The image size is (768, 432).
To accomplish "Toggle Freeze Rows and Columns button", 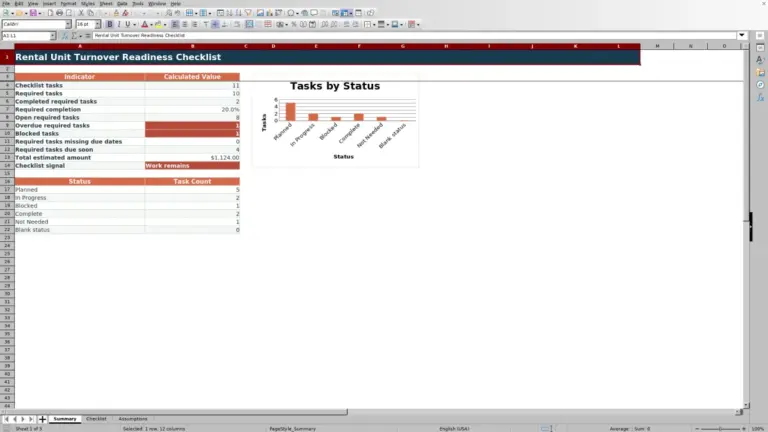I will [x=345, y=13].
